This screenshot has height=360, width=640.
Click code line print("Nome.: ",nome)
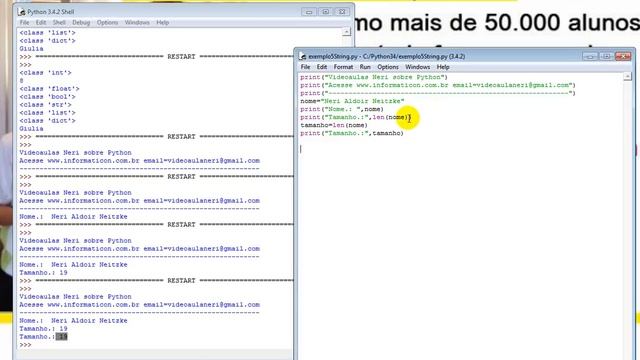[x=342, y=109]
